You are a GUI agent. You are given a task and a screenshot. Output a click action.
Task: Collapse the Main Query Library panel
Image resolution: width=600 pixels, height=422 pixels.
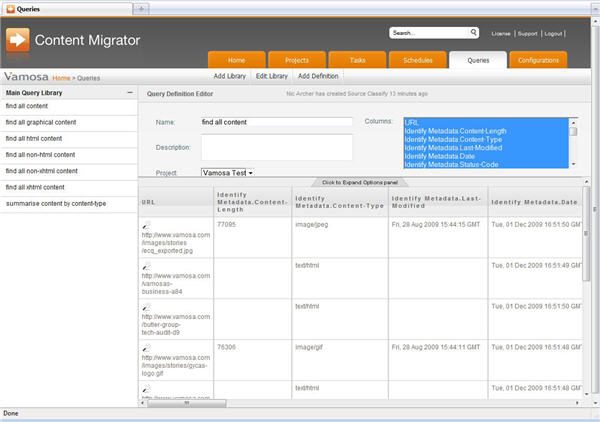(130, 93)
